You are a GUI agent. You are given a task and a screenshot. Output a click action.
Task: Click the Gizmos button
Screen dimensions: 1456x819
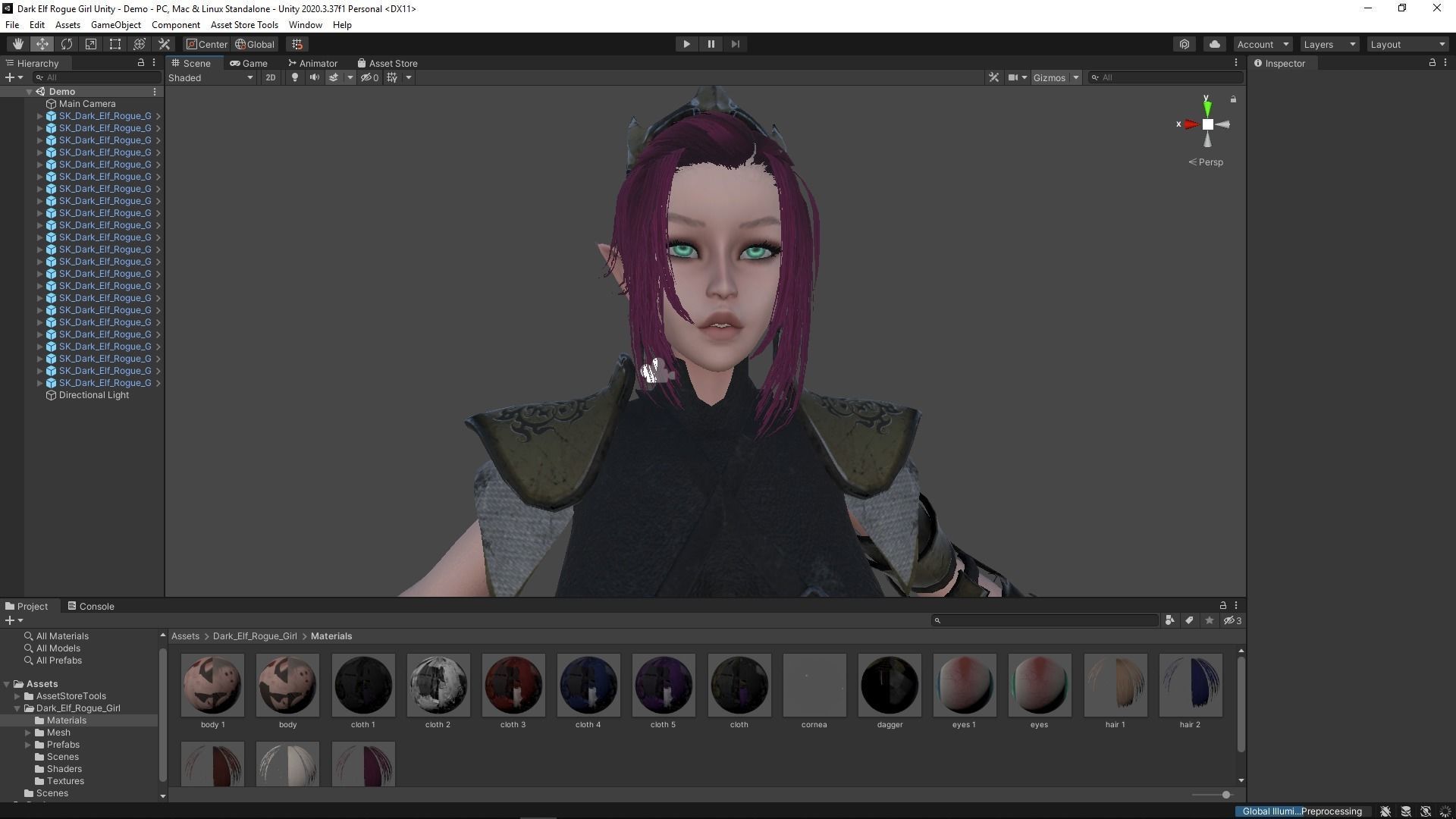tap(1050, 77)
